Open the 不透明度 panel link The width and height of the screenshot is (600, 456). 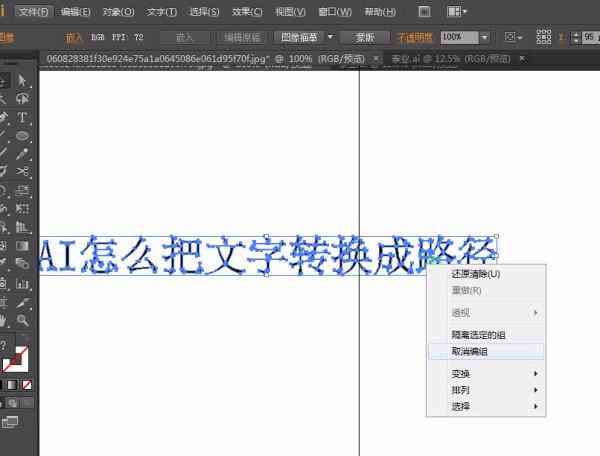[416, 37]
